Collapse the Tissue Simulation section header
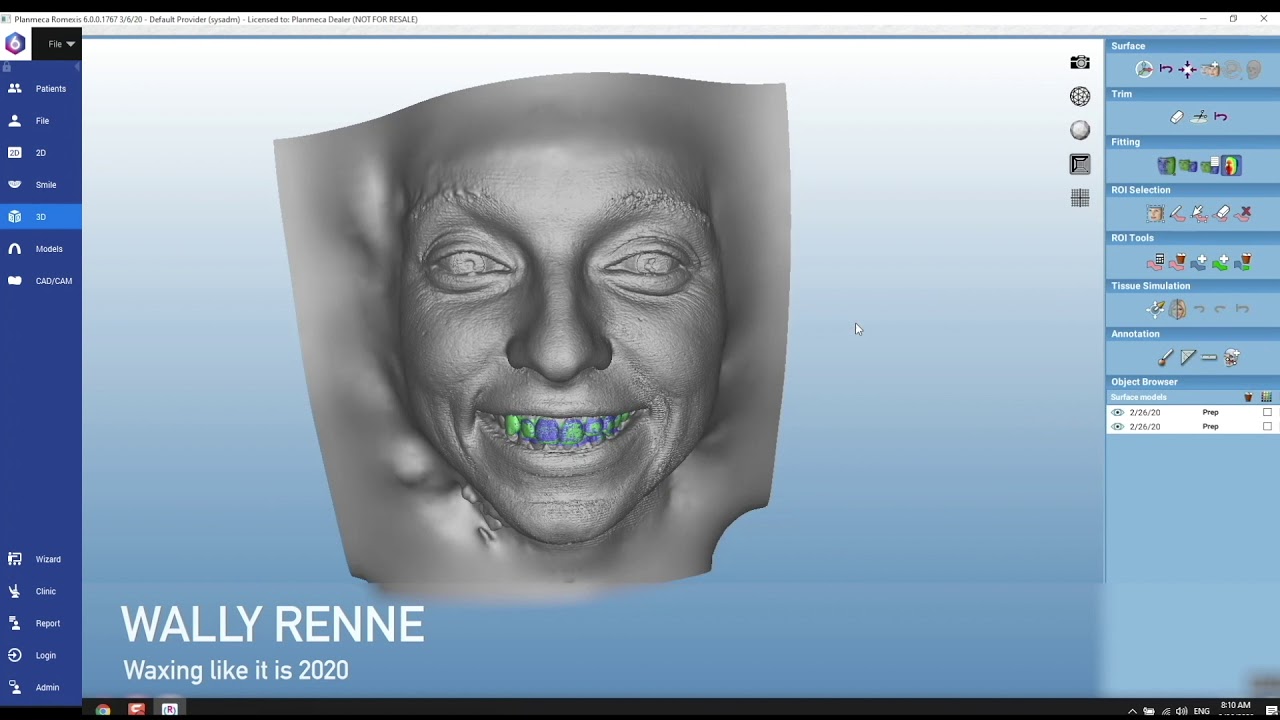Screen dimensions: 1280x720 click(x=1192, y=286)
